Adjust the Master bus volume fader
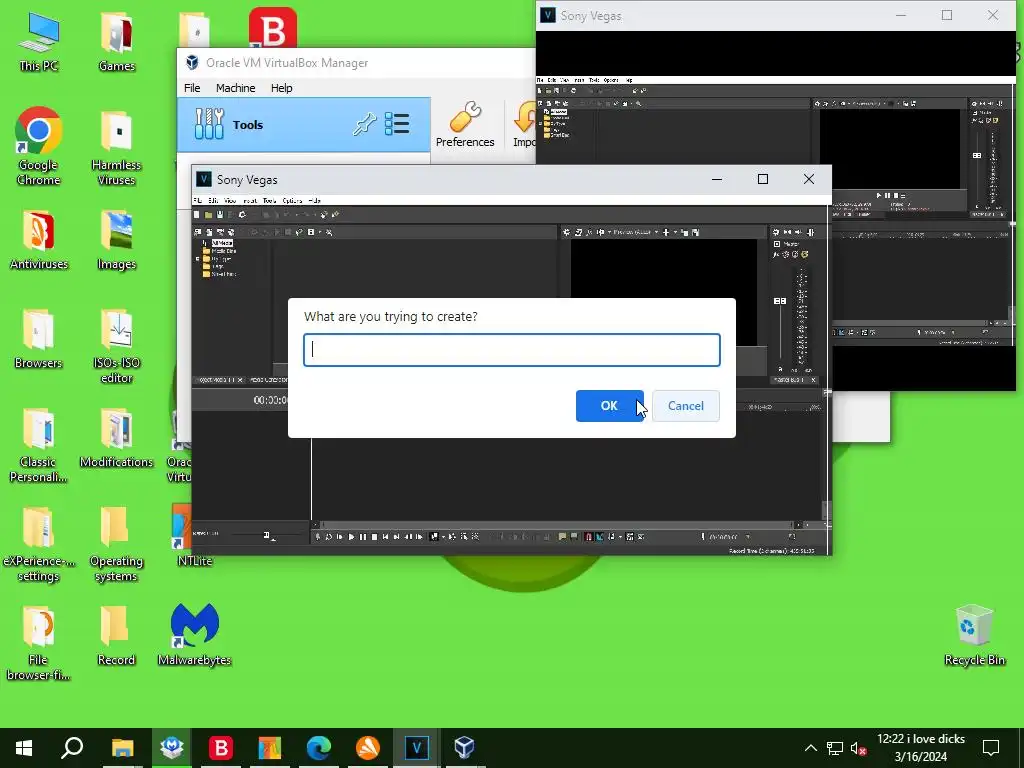This screenshot has width=1024, height=768. pos(780,301)
